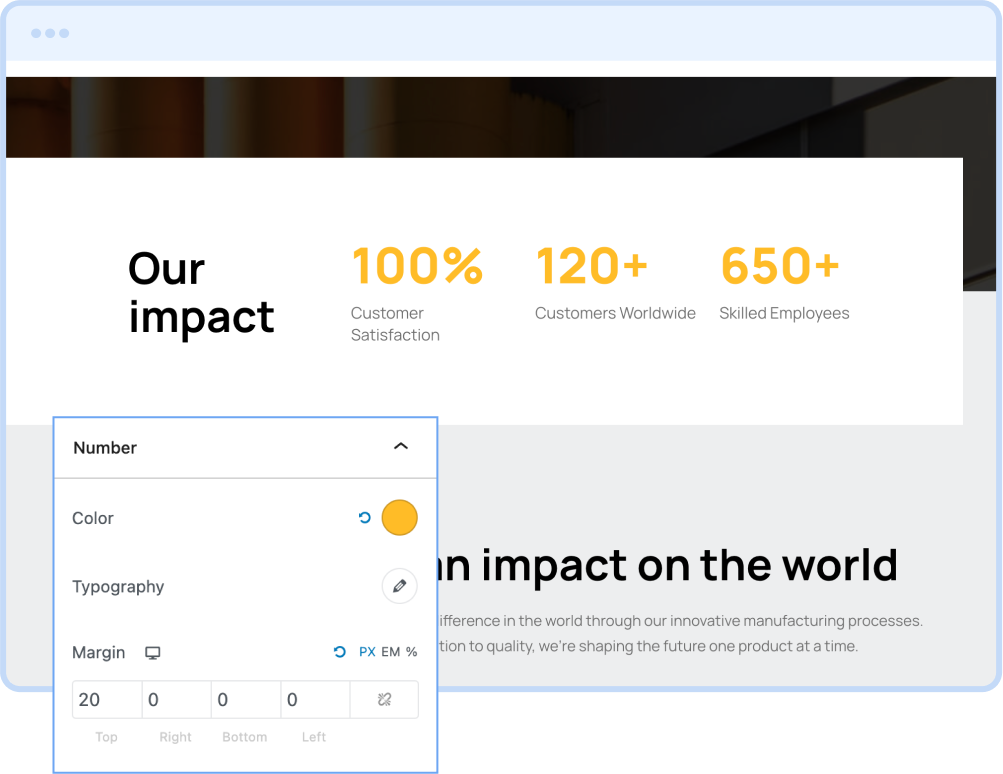Select % as margin unit
Screen dimensions: 1003x774
click(411, 652)
